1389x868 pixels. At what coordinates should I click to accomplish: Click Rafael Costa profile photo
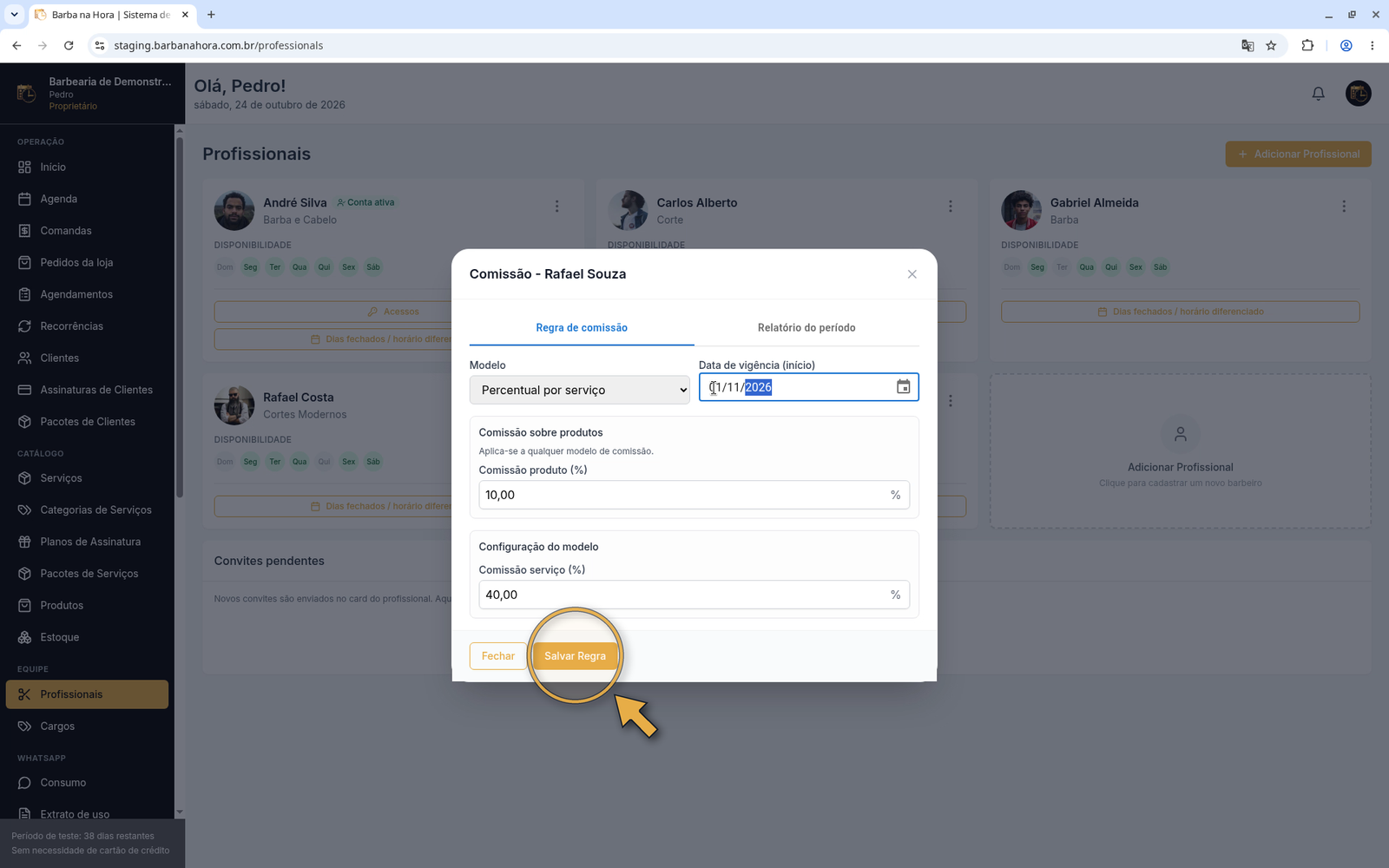coord(234,405)
